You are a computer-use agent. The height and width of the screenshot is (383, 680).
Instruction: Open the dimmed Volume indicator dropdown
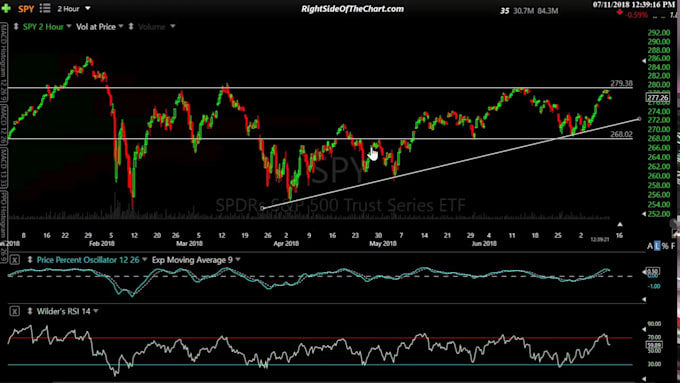(x=173, y=26)
